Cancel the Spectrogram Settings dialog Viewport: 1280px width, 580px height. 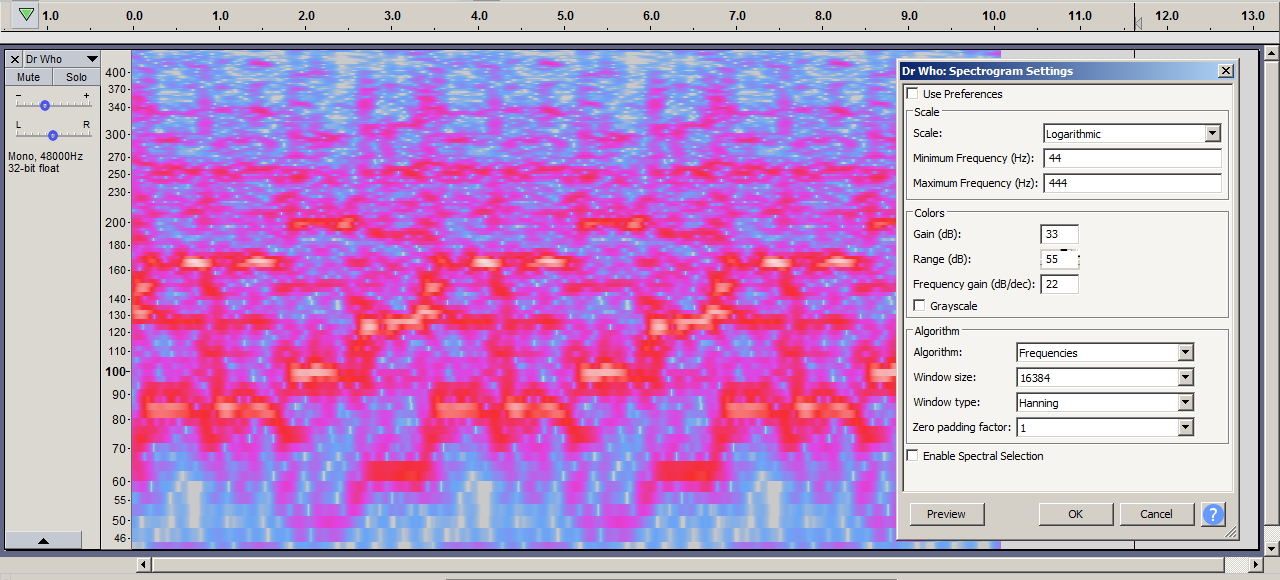pyautogui.click(x=1156, y=514)
